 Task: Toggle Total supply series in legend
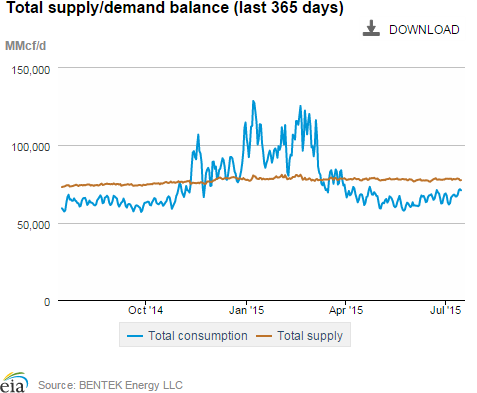[299, 336]
